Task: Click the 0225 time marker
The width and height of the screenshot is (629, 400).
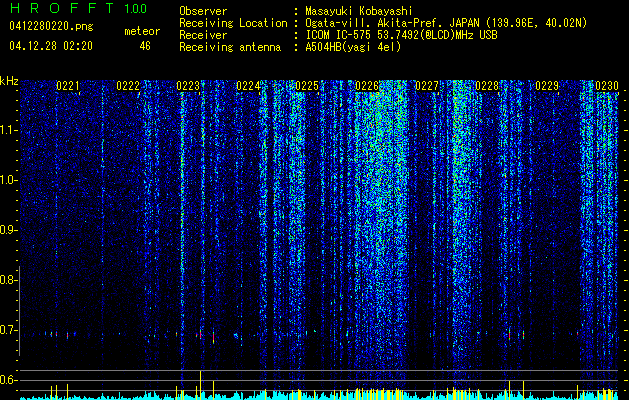Action: 307,86
